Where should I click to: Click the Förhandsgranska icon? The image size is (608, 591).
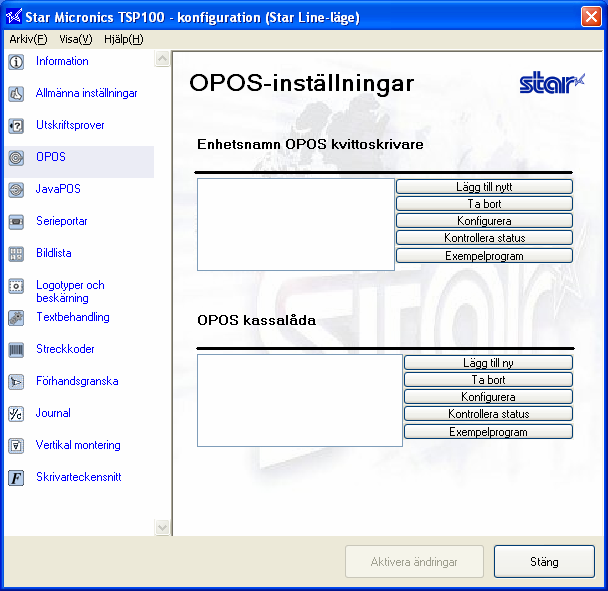click(16, 382)
